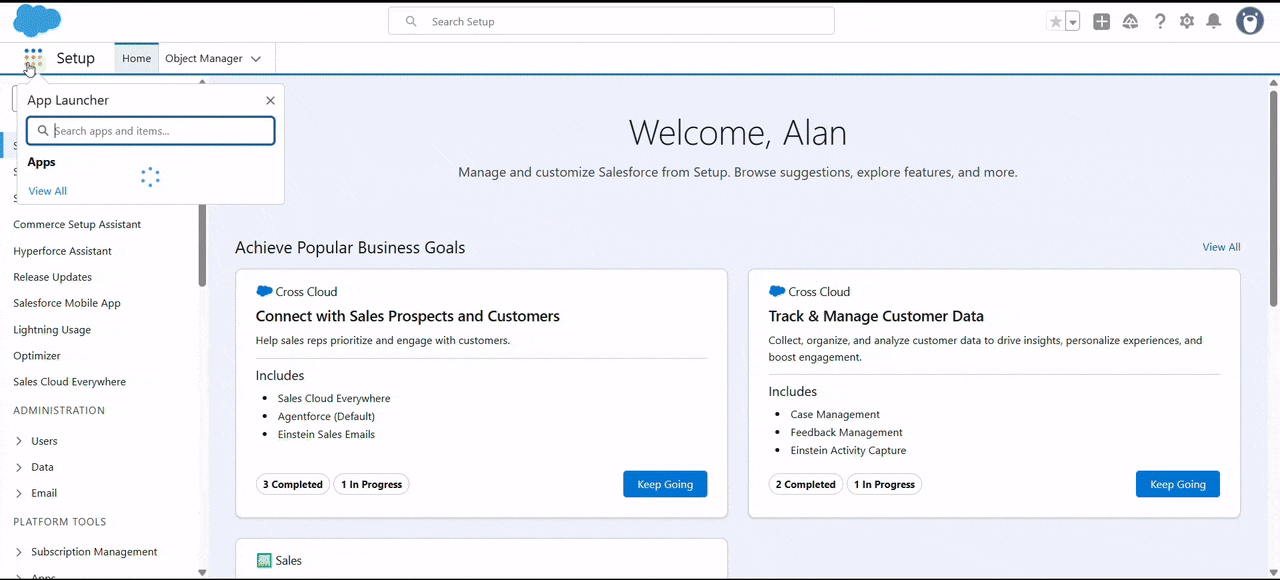Open the Global Actions plus icon
The width and height of the screenshot is (1280, 580).
tap(1101, 22)
